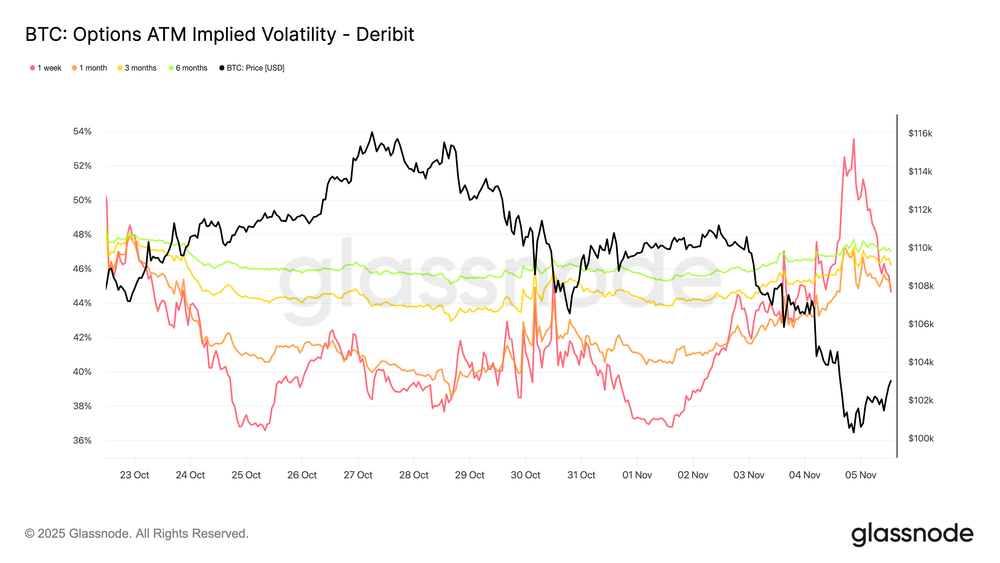
Task: Select the 05 Nov date label on x-axis
Action: (861, 475)
